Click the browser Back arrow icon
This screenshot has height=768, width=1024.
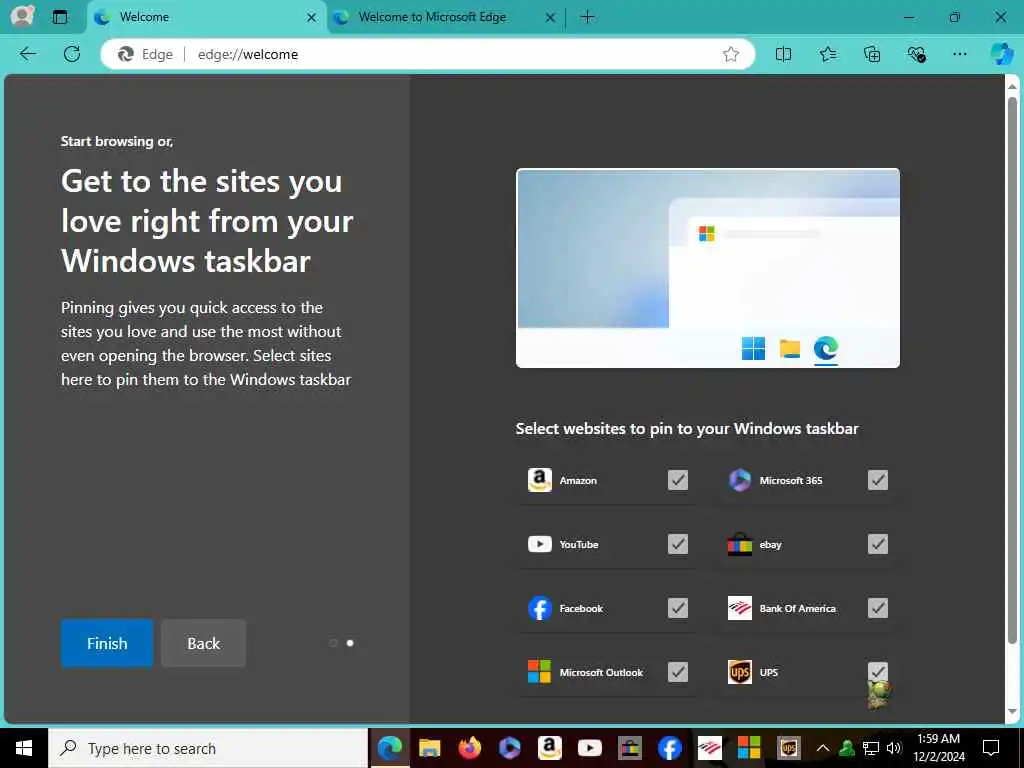point(28,54)
